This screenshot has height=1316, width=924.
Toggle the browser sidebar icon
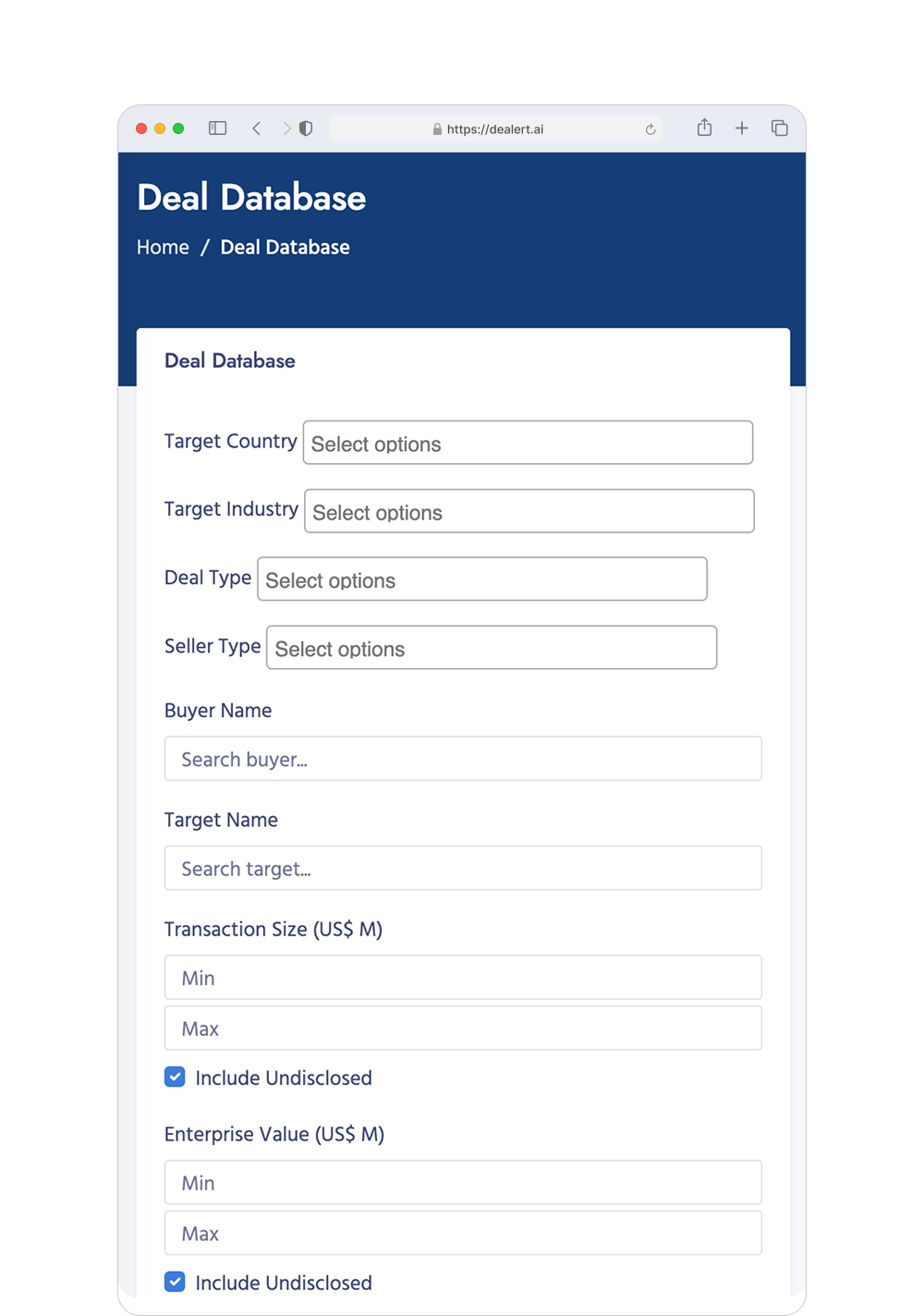[x=218, y=128]
